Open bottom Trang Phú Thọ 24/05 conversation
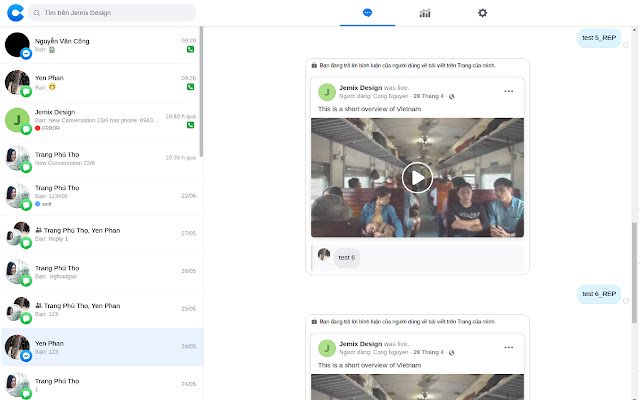Viewport: 640px width, 400px height. (x=101, y=384)
